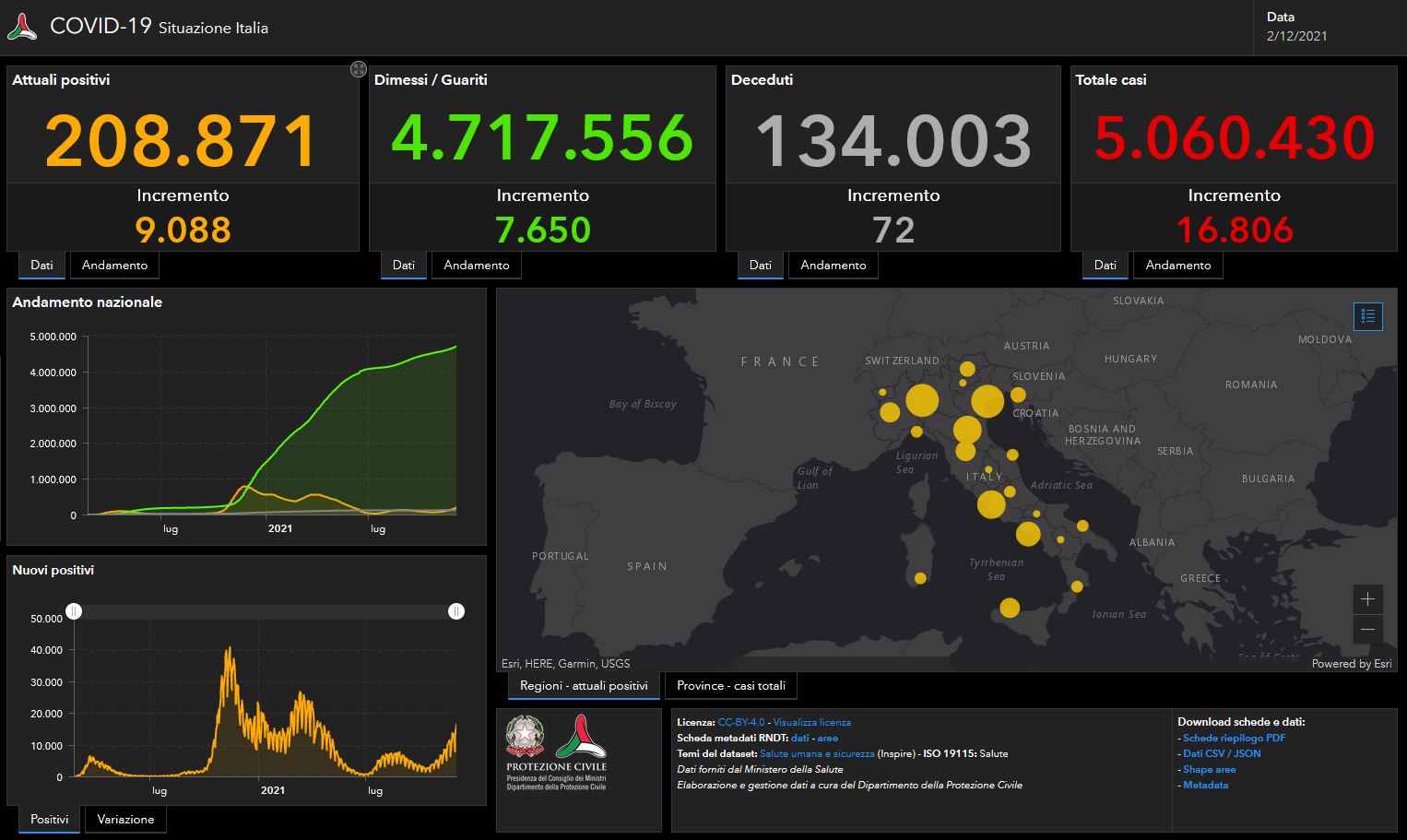Screen dimensions: 1407x840
Task: Click the tricolor logo beside the COVID-19 title
Action: click(22, 27)
